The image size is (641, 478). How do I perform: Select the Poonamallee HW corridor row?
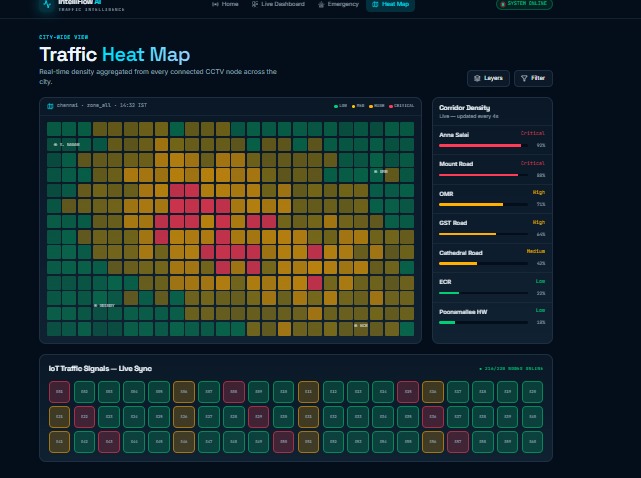[x=492, y=317]
